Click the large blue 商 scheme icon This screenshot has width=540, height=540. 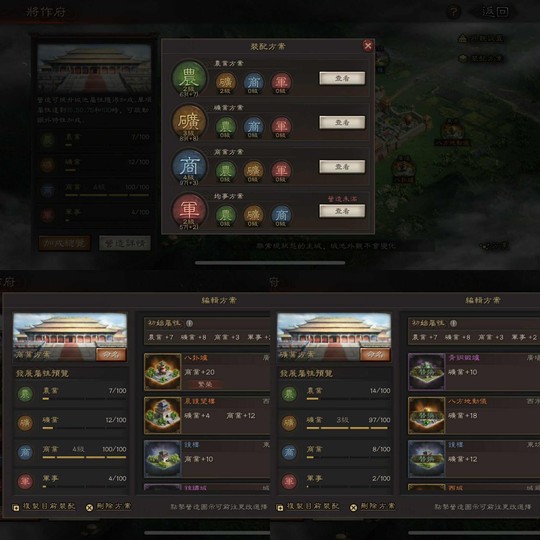[x=189, y=166]
